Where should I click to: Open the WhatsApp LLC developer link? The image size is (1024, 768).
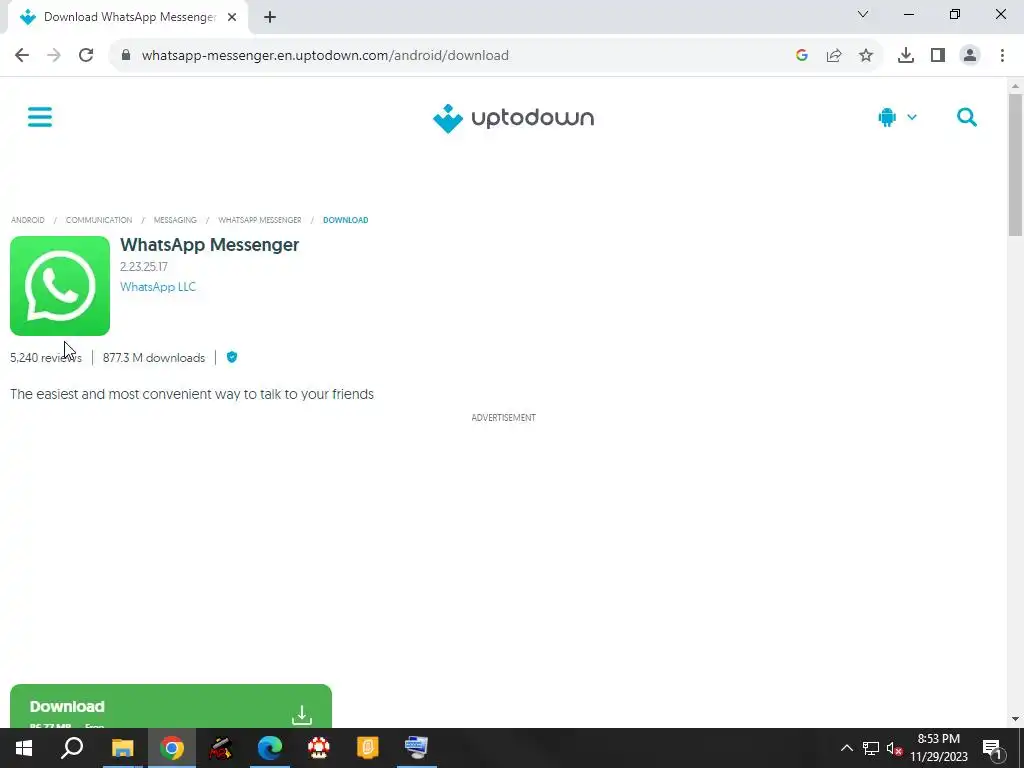(158, 287)
